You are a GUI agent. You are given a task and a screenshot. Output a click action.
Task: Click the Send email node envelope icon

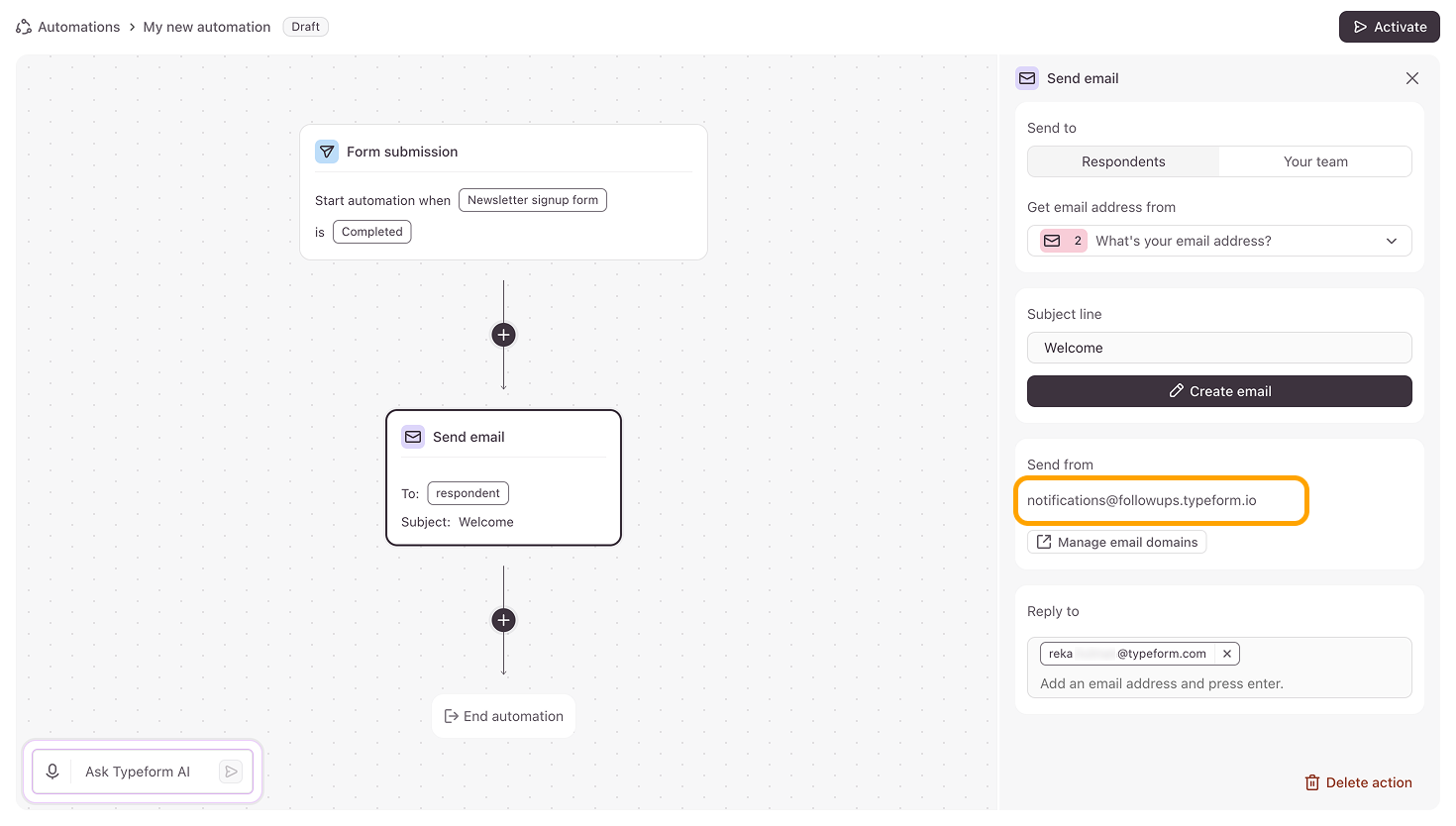pyautogui.click(x=413, y=437)
